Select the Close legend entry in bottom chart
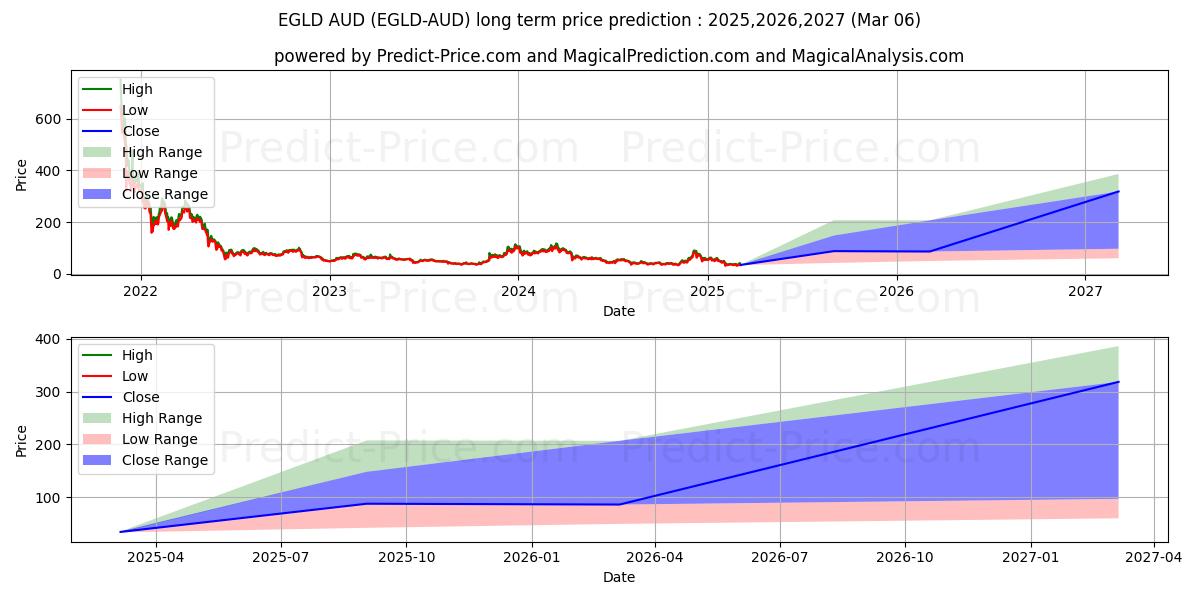Viewport: 1200px width, 600px height. click(x=140, y=397)
